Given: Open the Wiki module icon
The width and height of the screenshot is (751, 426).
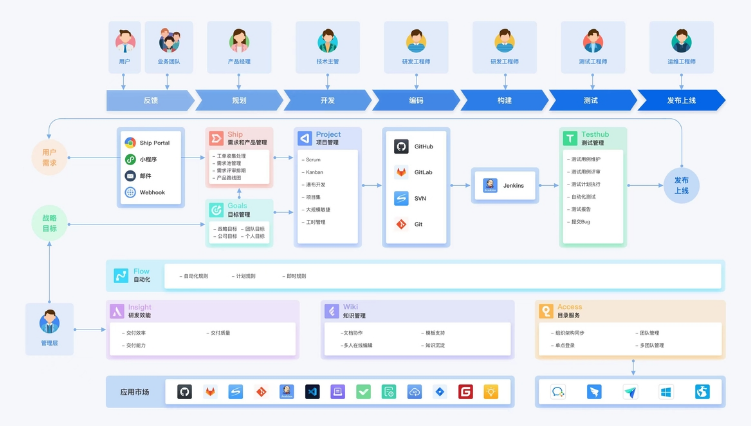Looking at the screenshot, I should pos(331,312).
